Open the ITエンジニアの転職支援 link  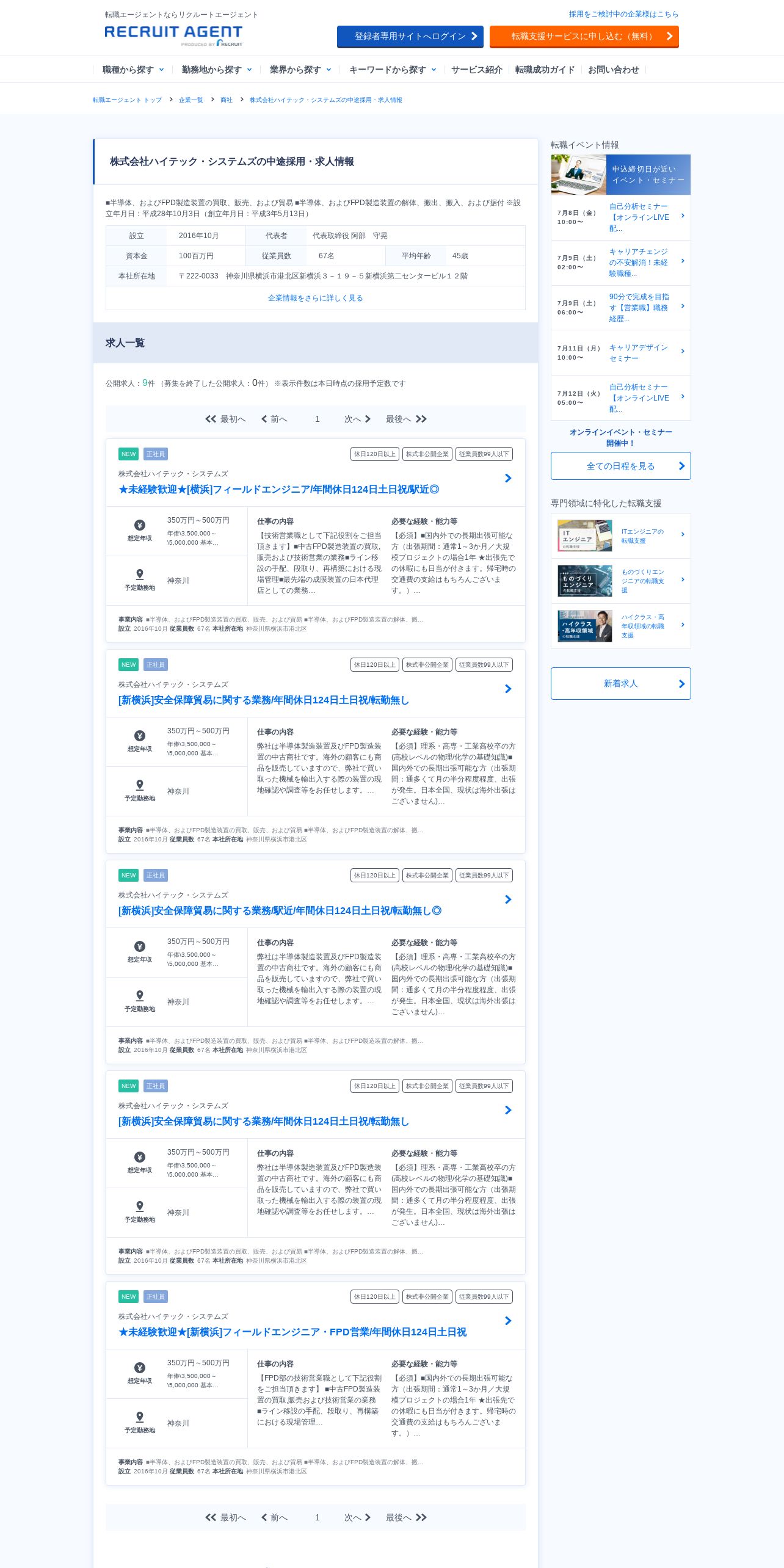642,536
